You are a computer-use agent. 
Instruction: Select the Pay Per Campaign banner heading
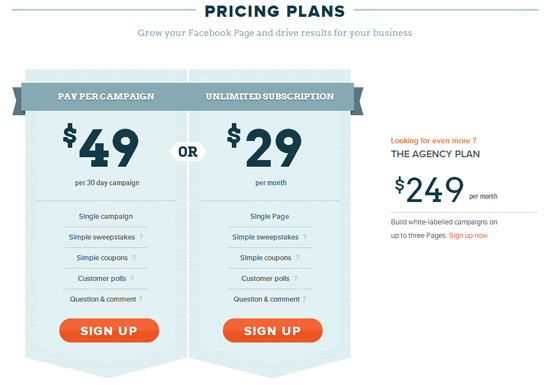coord(106,96)
